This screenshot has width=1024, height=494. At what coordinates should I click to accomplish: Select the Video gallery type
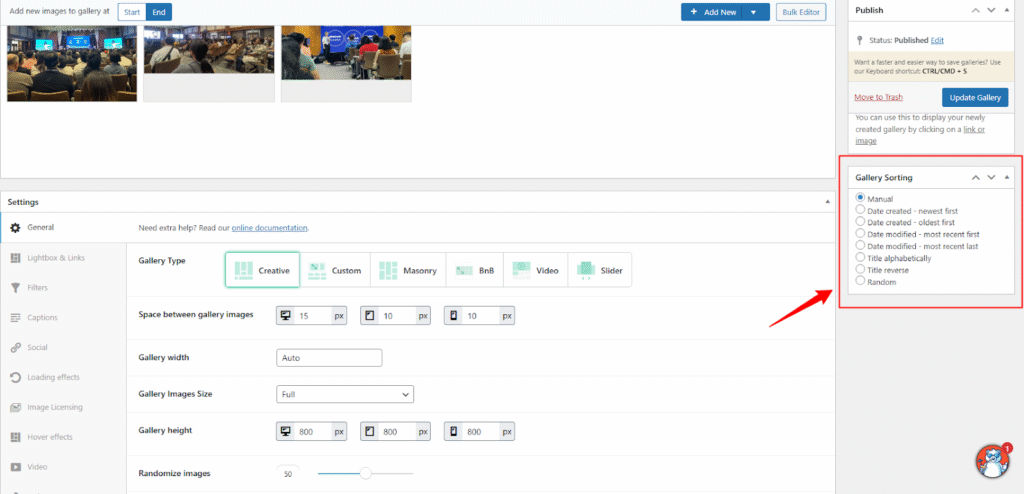[x=536, y=270]
